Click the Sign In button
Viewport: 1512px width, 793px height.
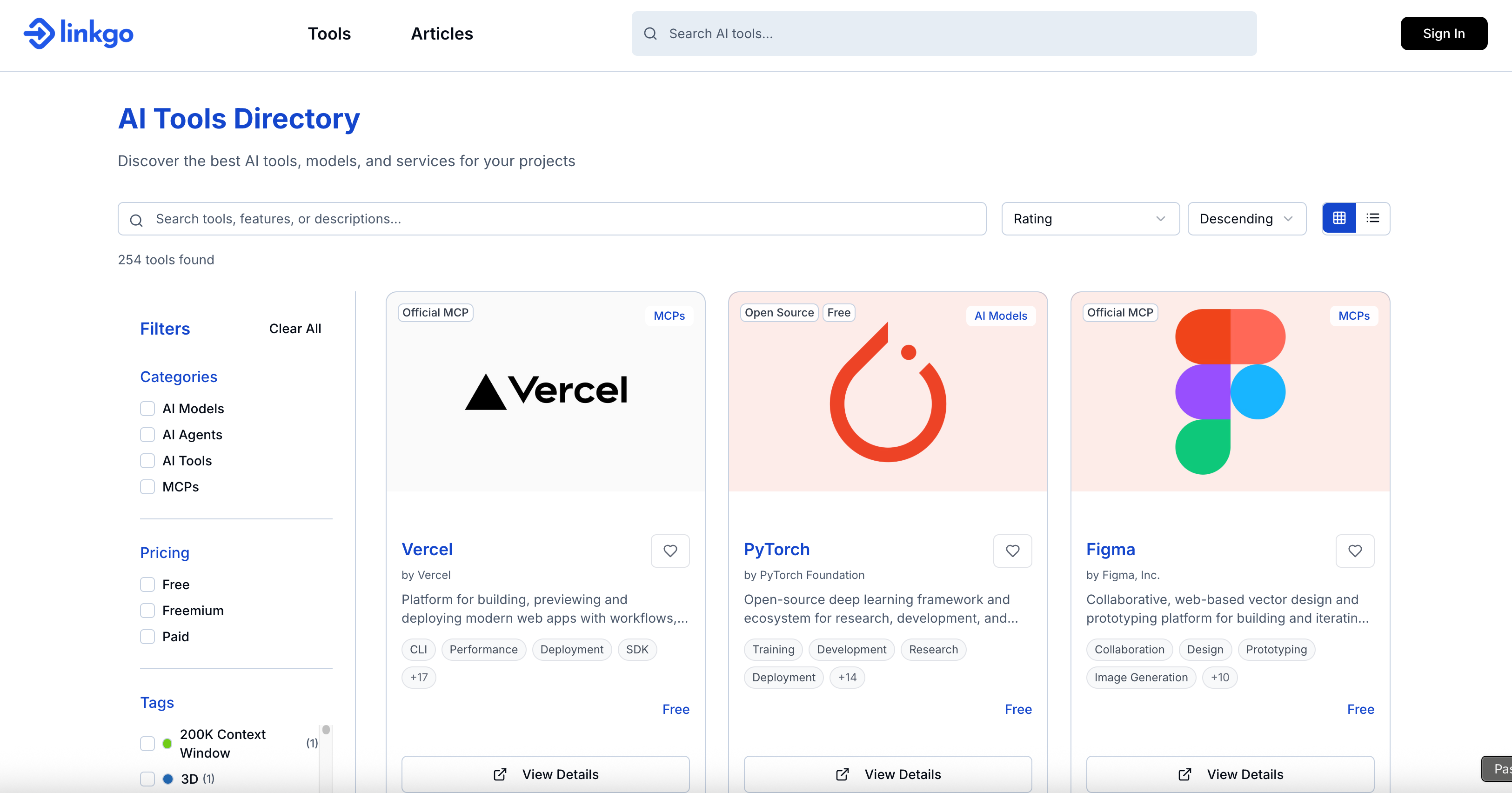point(1444,34)
